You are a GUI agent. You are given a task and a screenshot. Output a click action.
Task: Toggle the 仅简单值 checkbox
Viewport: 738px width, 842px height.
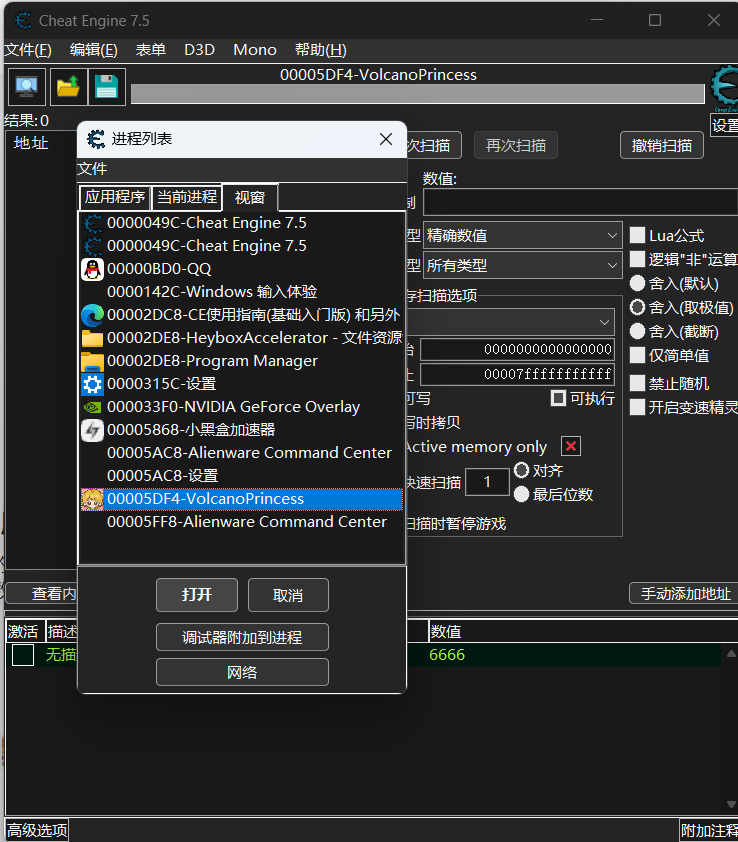[x=637, y=355]
